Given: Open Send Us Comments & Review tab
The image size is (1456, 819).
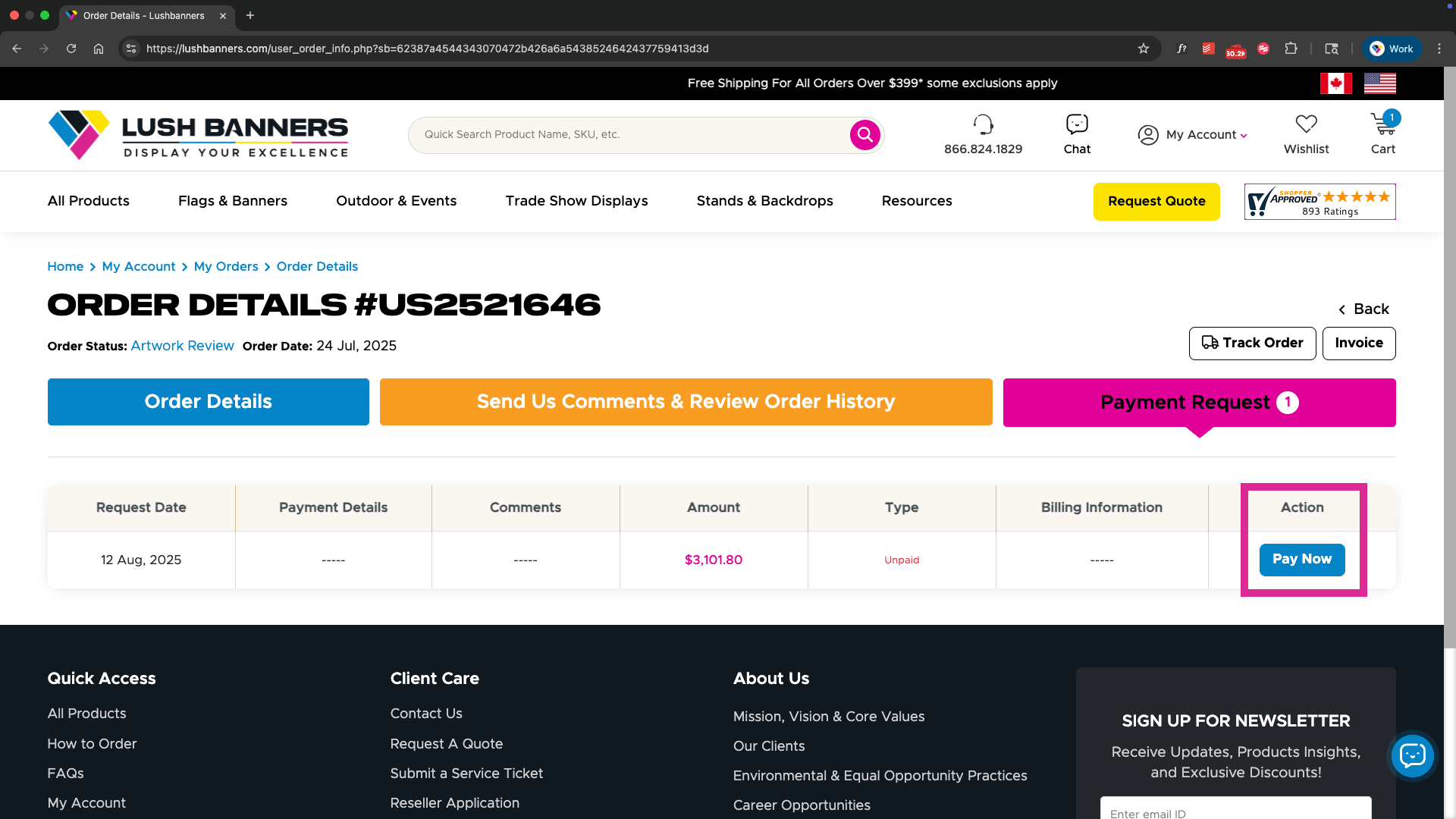Looking at the screenshot, I should click(x=686, y=402).
